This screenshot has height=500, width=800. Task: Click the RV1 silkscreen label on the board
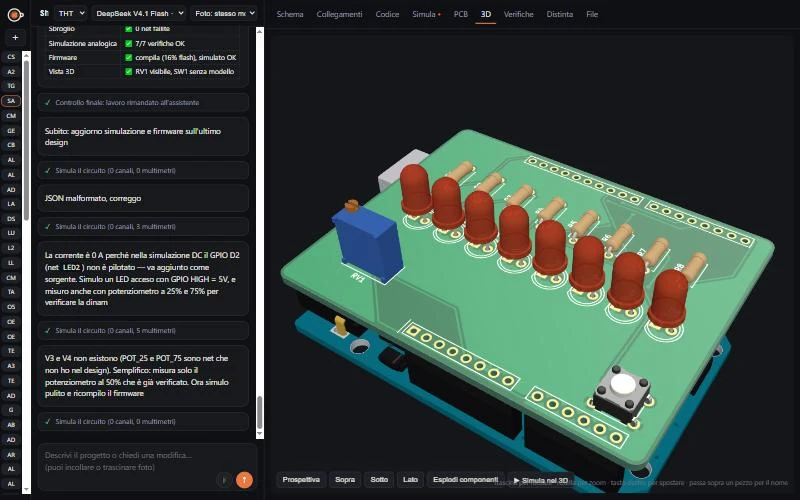(358, 279)
